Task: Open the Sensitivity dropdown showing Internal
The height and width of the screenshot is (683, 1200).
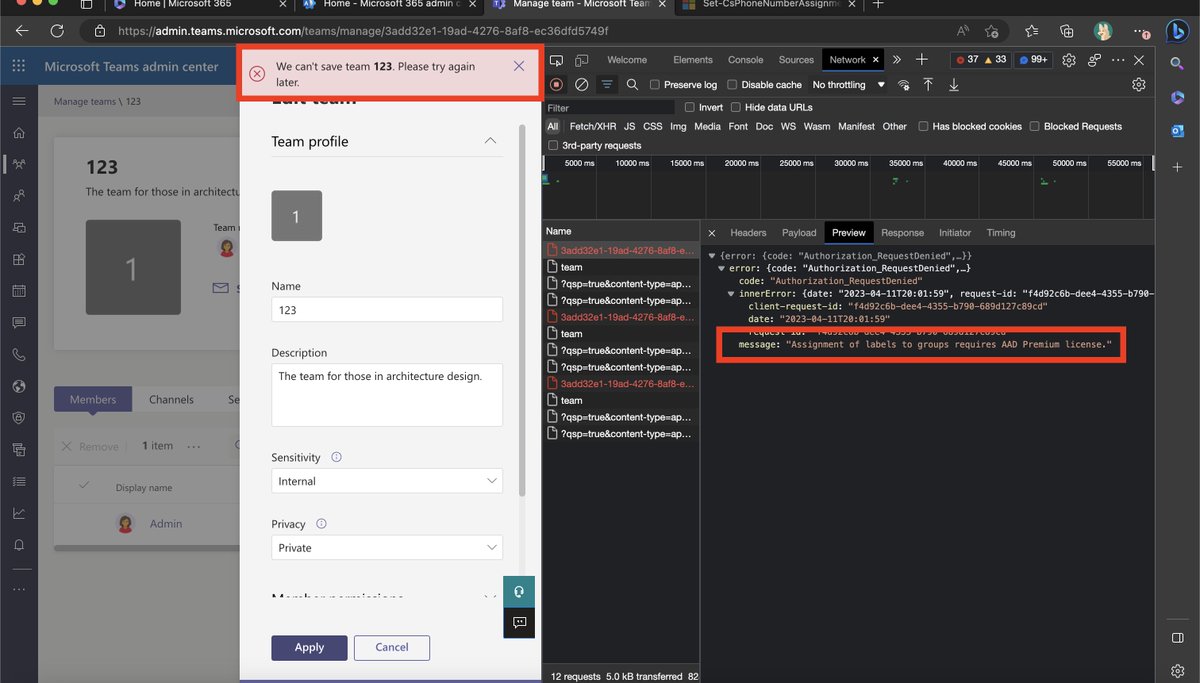Action: click(387, 481)
